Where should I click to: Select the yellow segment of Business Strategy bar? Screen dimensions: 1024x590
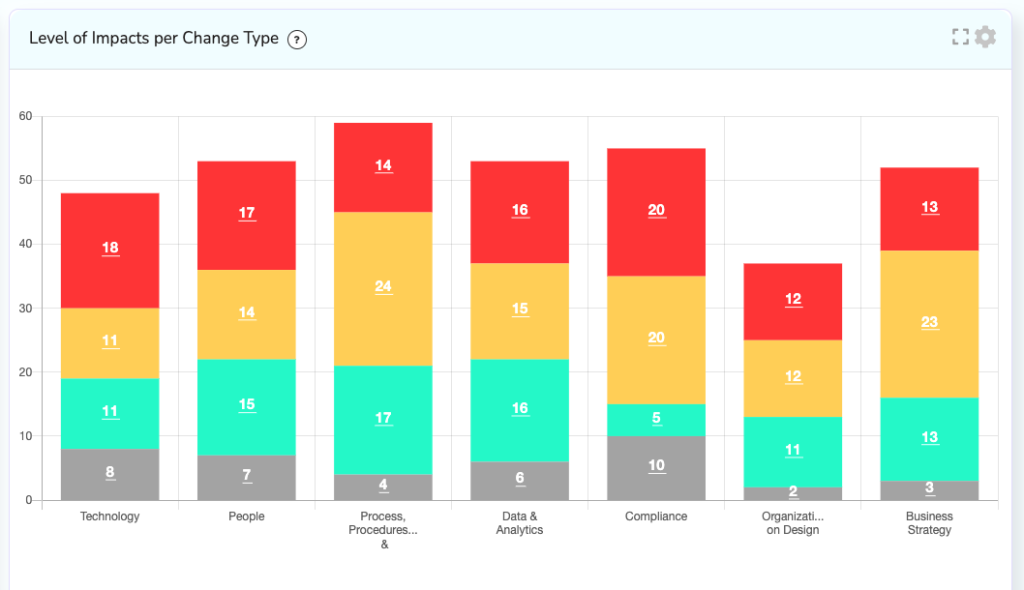coord(929,322)
